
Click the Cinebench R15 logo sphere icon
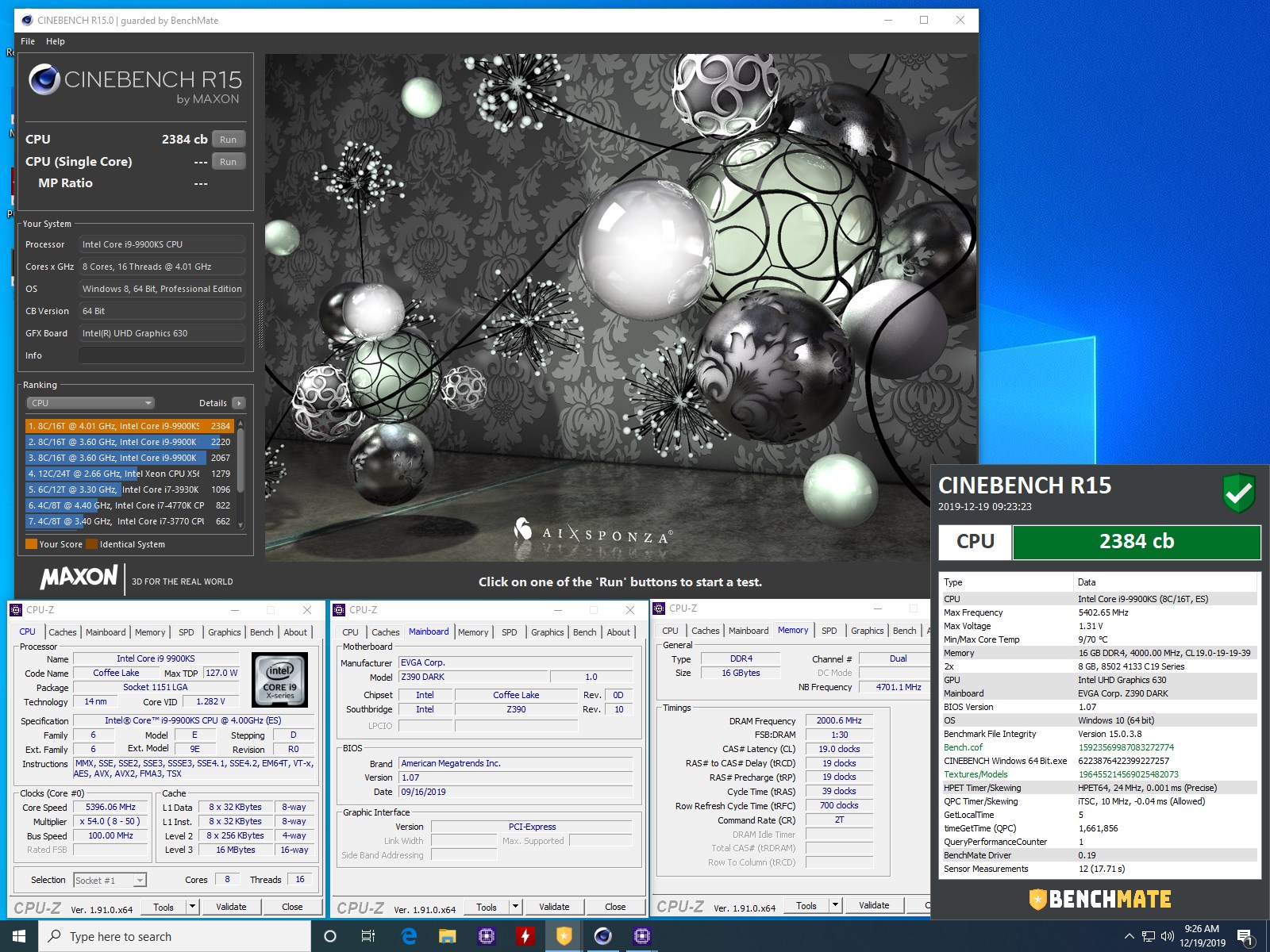pyautogui.click(x=44, y=80)
